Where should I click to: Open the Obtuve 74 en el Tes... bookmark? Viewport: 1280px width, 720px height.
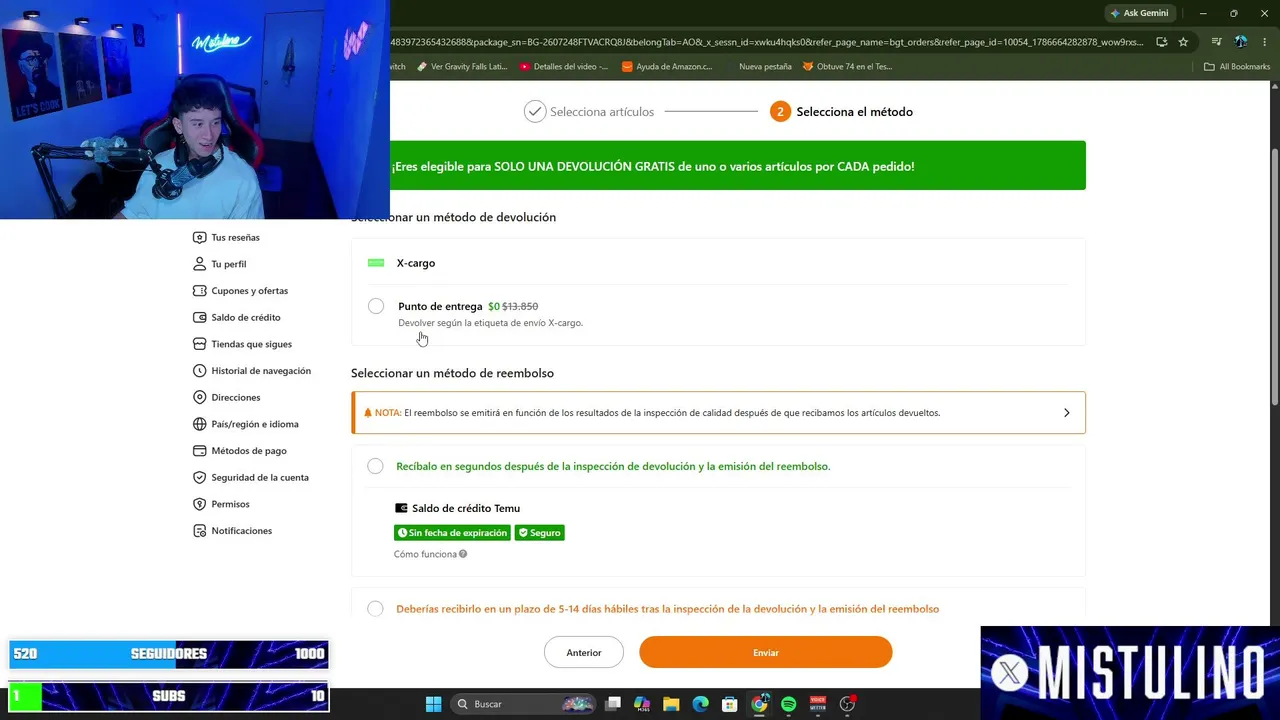pyautogui.click(x=846, y=67)
